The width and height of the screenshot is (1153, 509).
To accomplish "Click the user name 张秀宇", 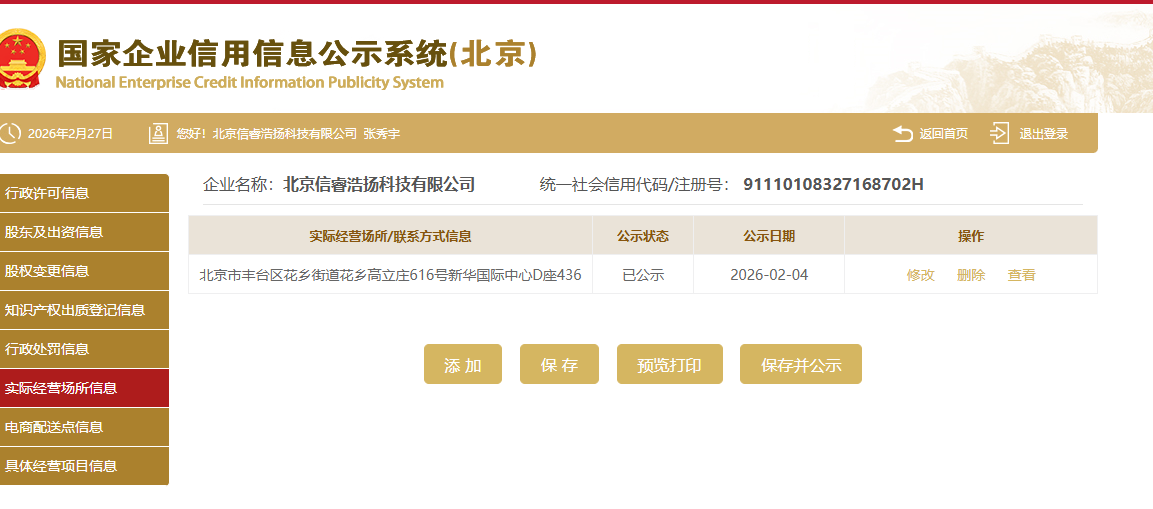I will coord(382,134).
